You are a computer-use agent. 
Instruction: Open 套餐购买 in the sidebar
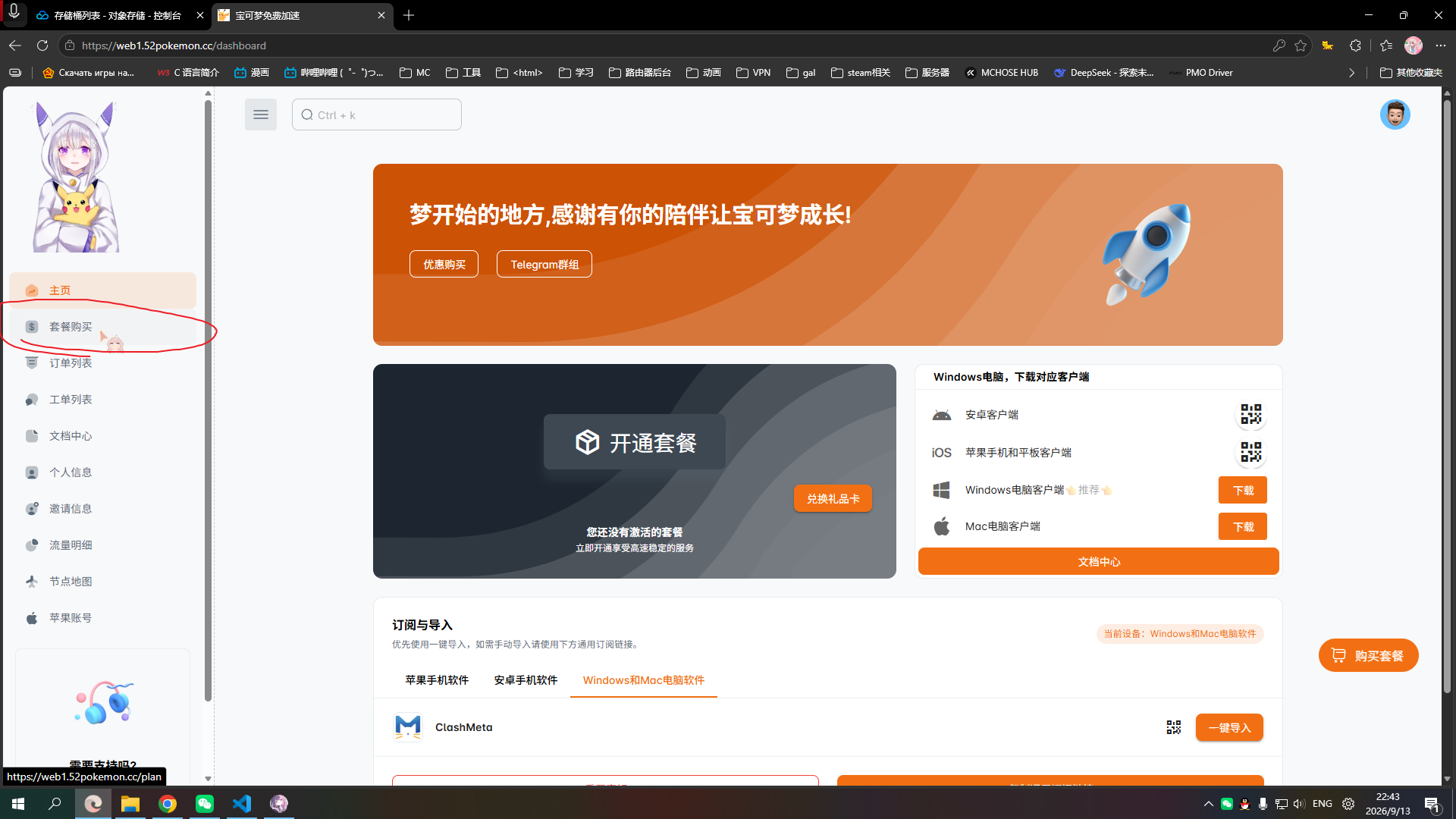point(102,327)
